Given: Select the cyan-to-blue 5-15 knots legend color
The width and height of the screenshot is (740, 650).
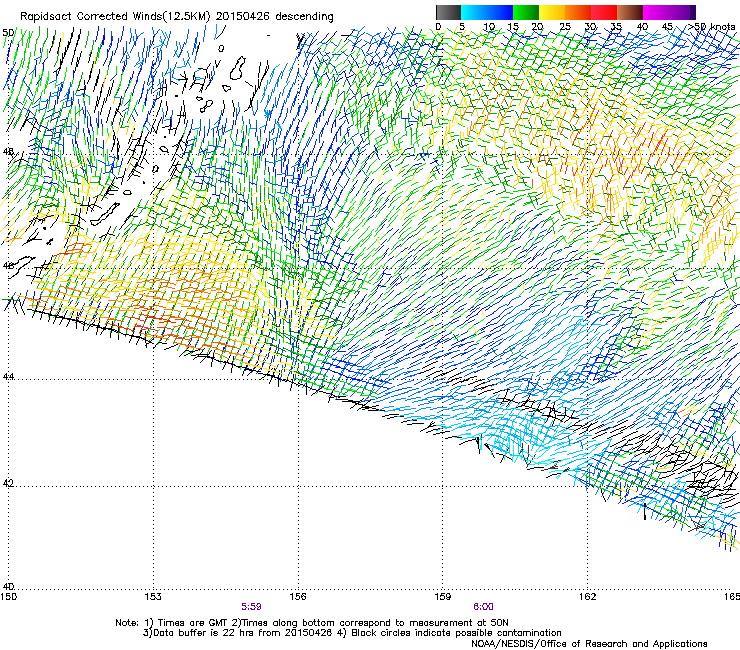Looking at the screenshot, I should 487,12.
